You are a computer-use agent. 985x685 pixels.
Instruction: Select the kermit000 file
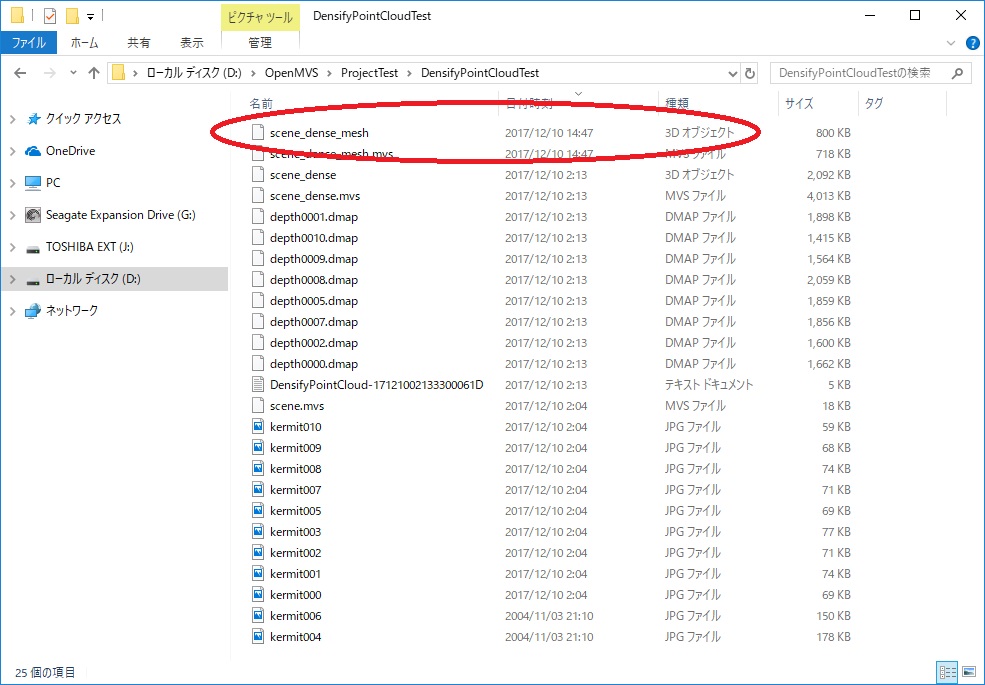pos(295,595)
